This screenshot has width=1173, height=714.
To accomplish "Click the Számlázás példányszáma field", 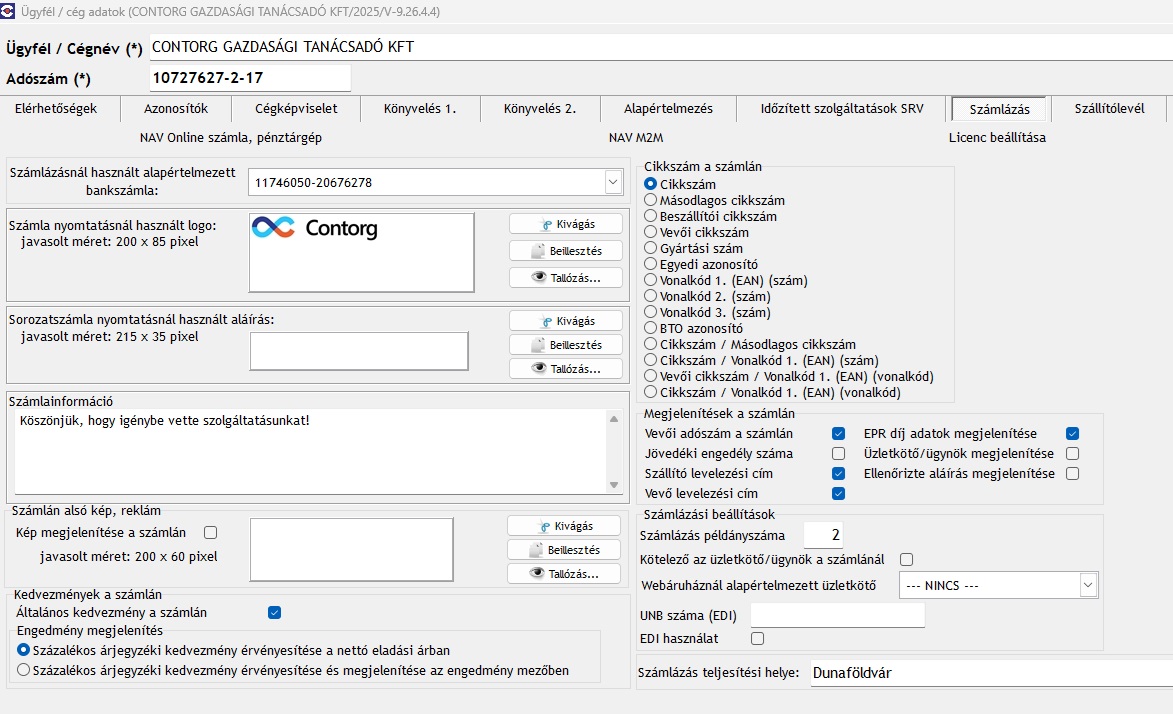I will 823,534.
